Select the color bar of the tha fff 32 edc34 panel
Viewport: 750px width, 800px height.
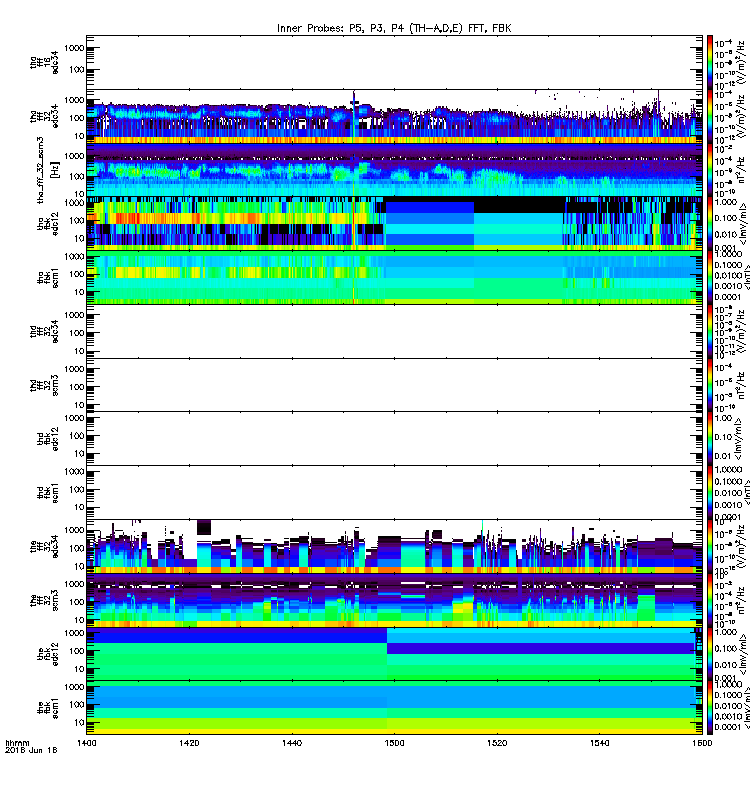pos(710,116)
